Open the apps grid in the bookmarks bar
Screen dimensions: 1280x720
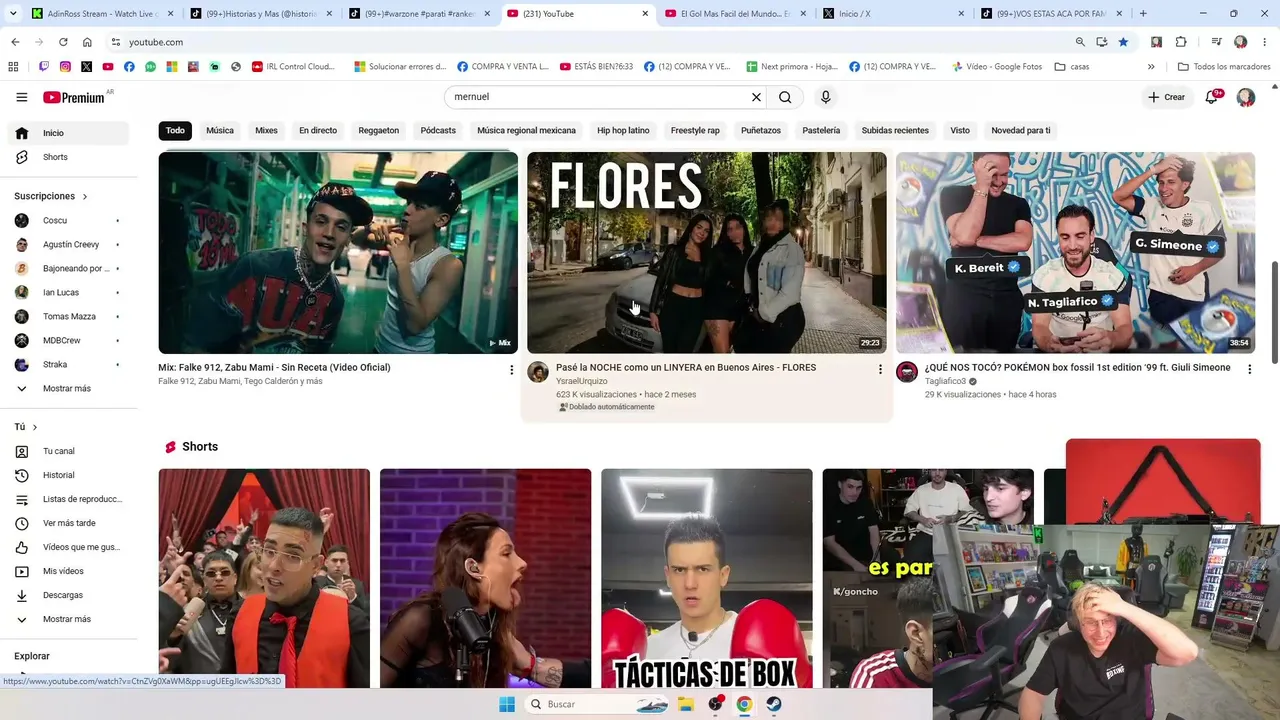(13, 67)
